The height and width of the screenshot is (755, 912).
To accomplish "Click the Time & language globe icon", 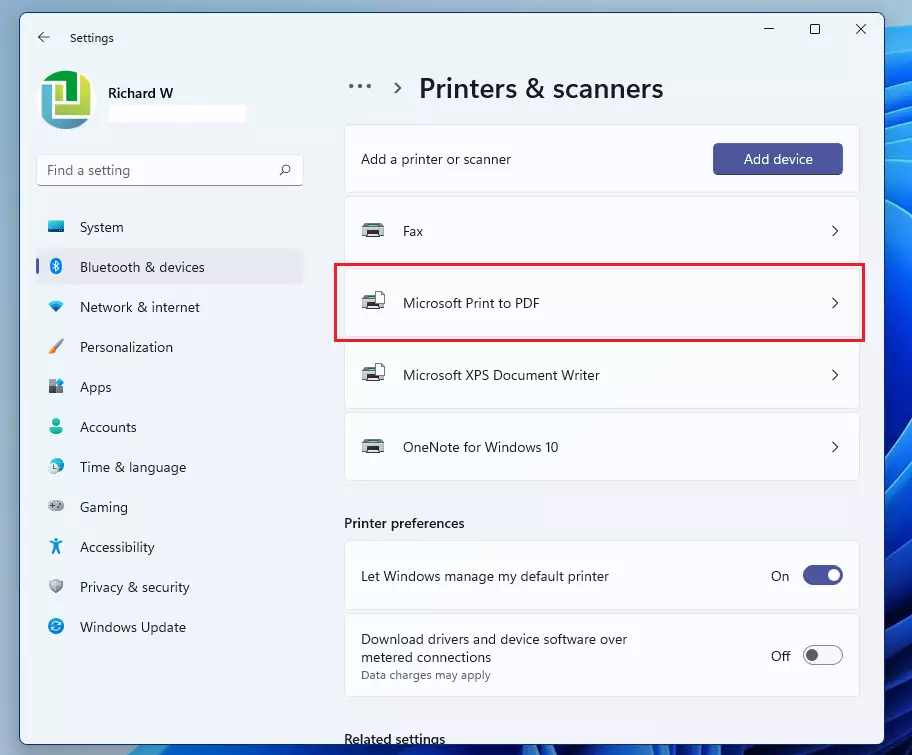I will (56, 466).
